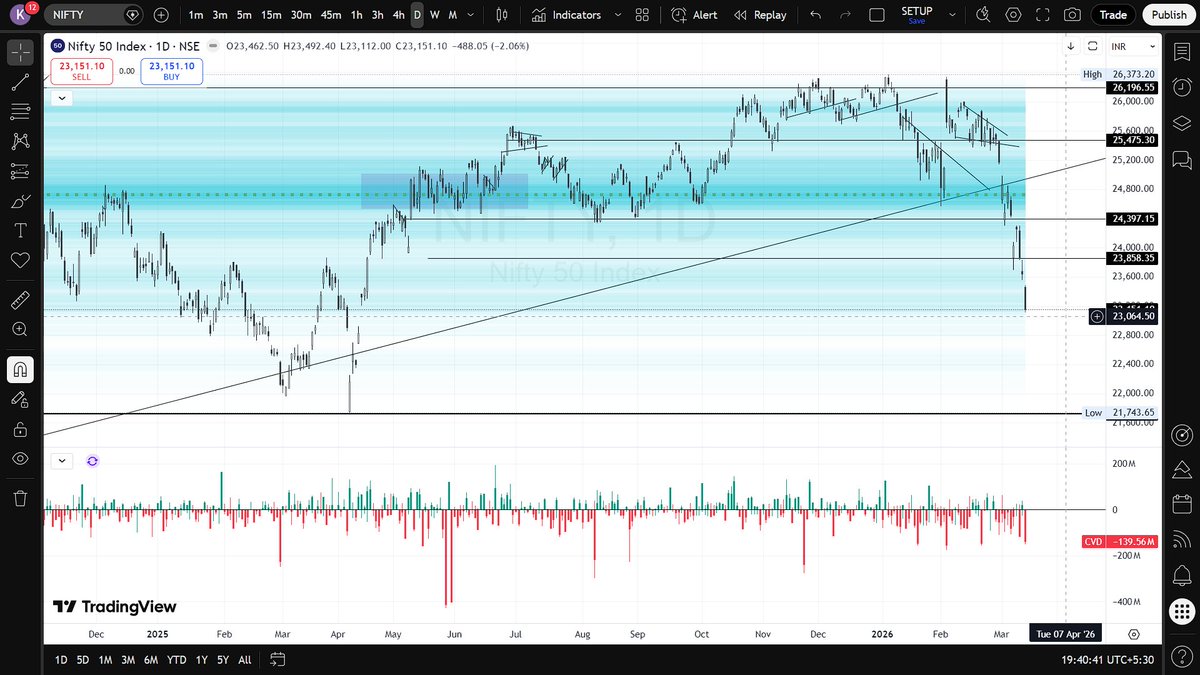Viewport: 1200px width, 675px height.
Task: Open the candle chart type selector
Action: point(503,15)
